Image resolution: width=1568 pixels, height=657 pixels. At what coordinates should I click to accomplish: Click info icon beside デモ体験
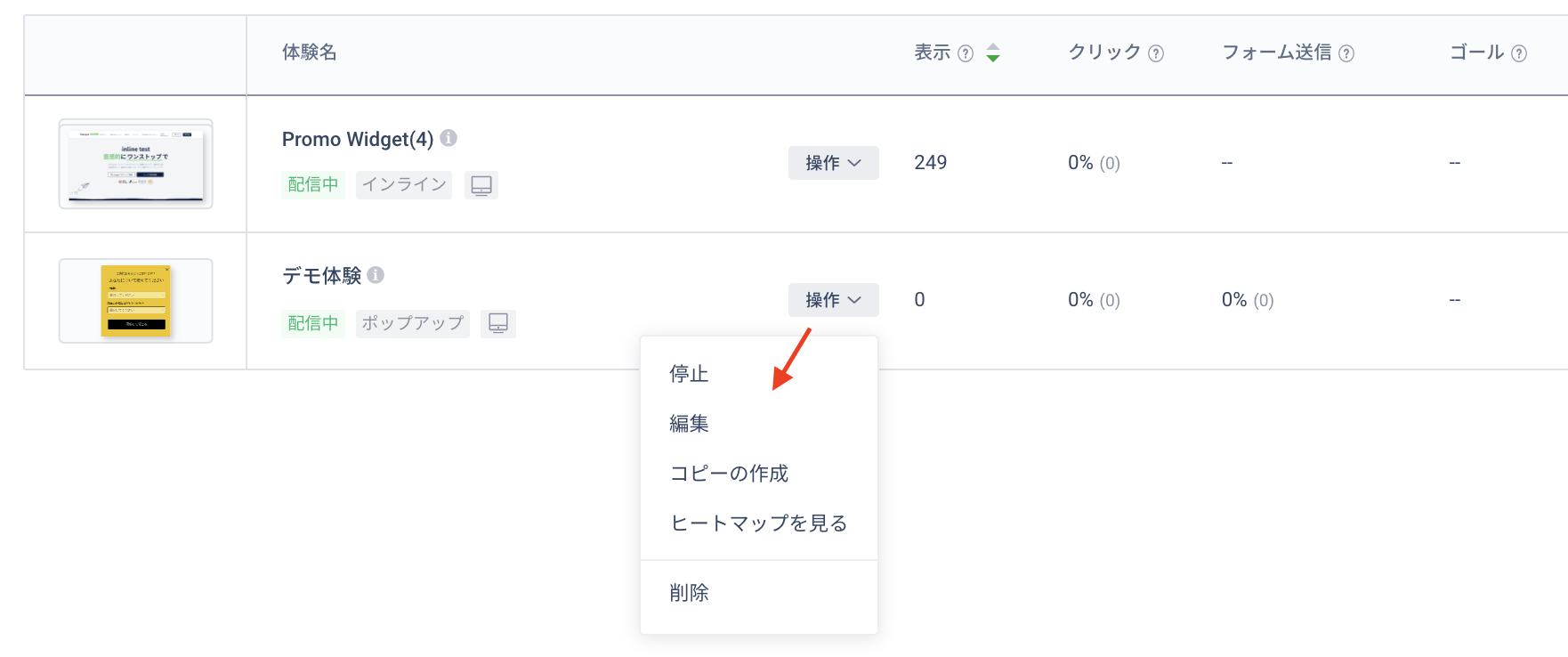click(x=376, y=275)
